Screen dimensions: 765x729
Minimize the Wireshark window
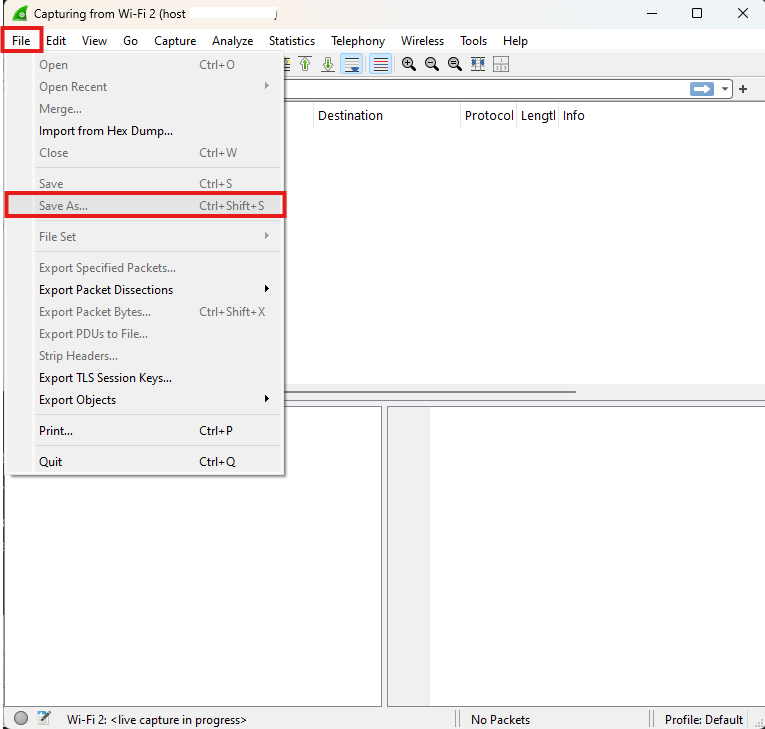(652, 13)
